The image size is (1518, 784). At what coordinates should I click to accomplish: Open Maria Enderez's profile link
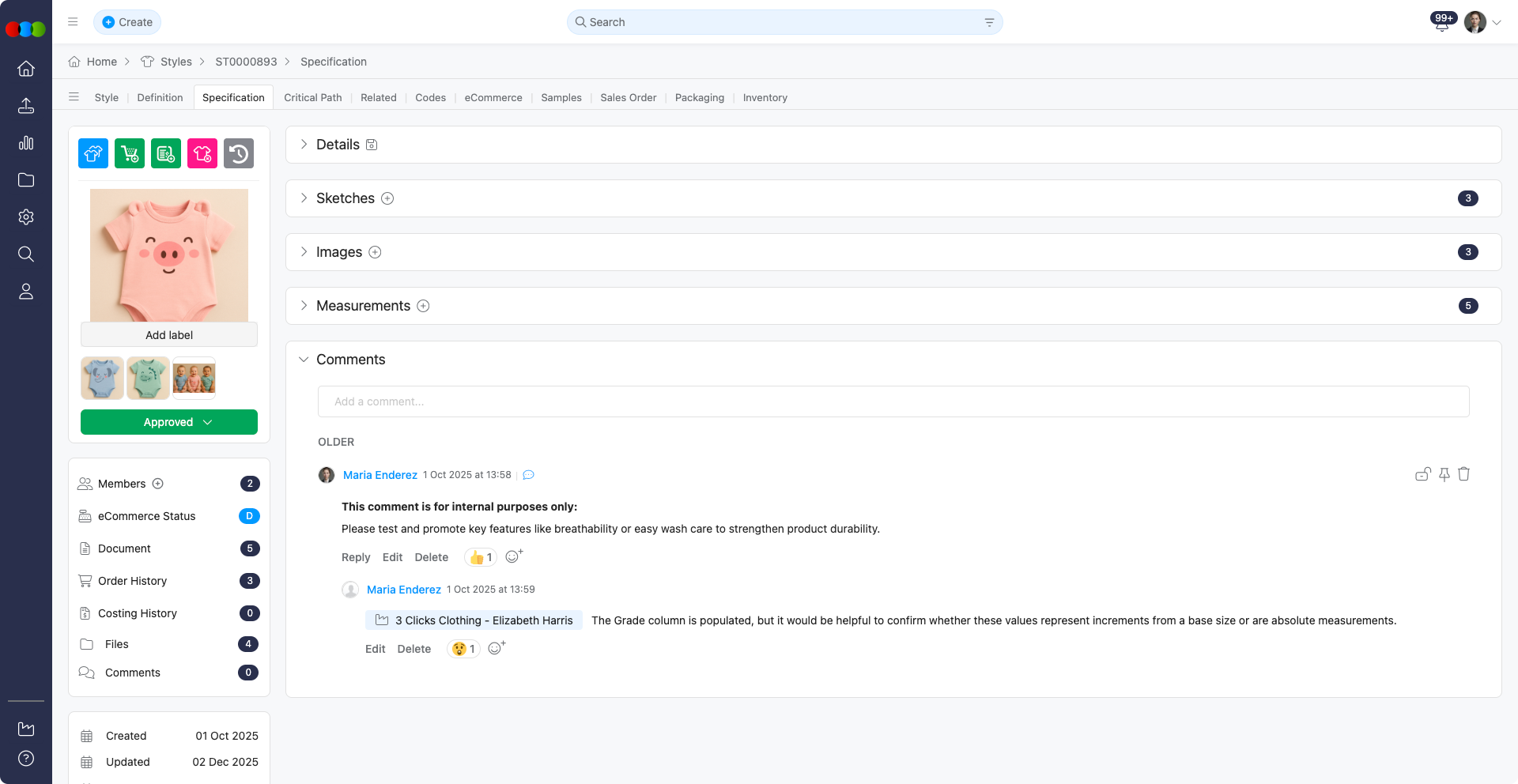(379, 475)
